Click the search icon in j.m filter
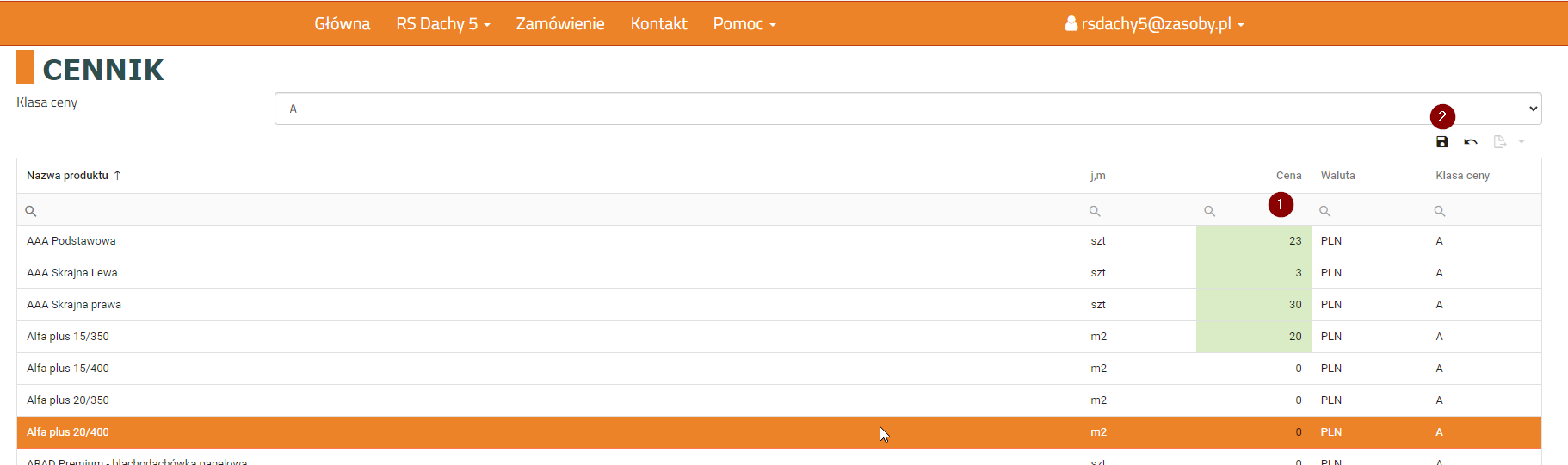The width and height of the screenshot is (1568, 465). coord(1095,211)
